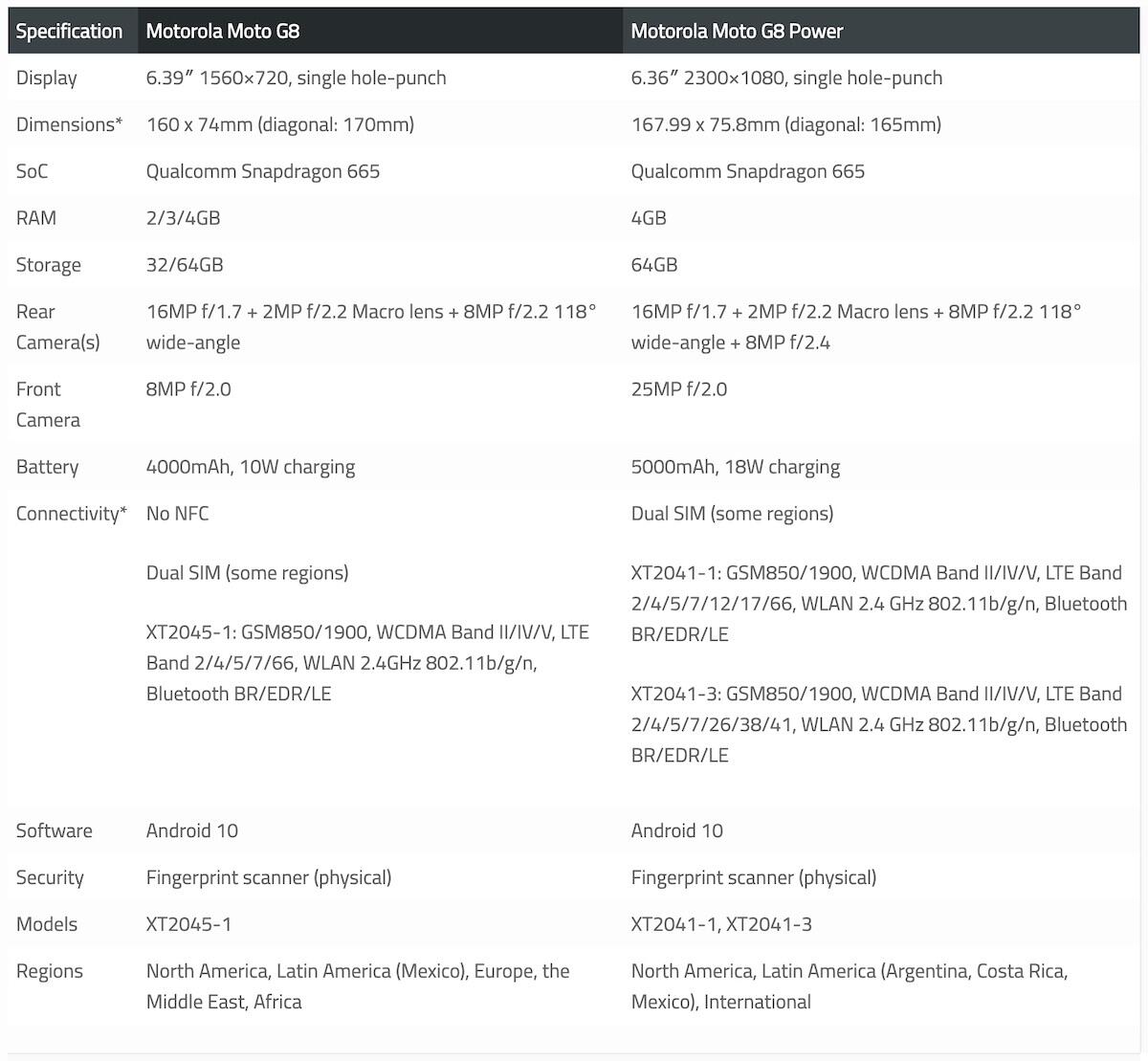Select the No NFC text
Viewport: 1148px width, 1061px height.
(x=178, y=514)
